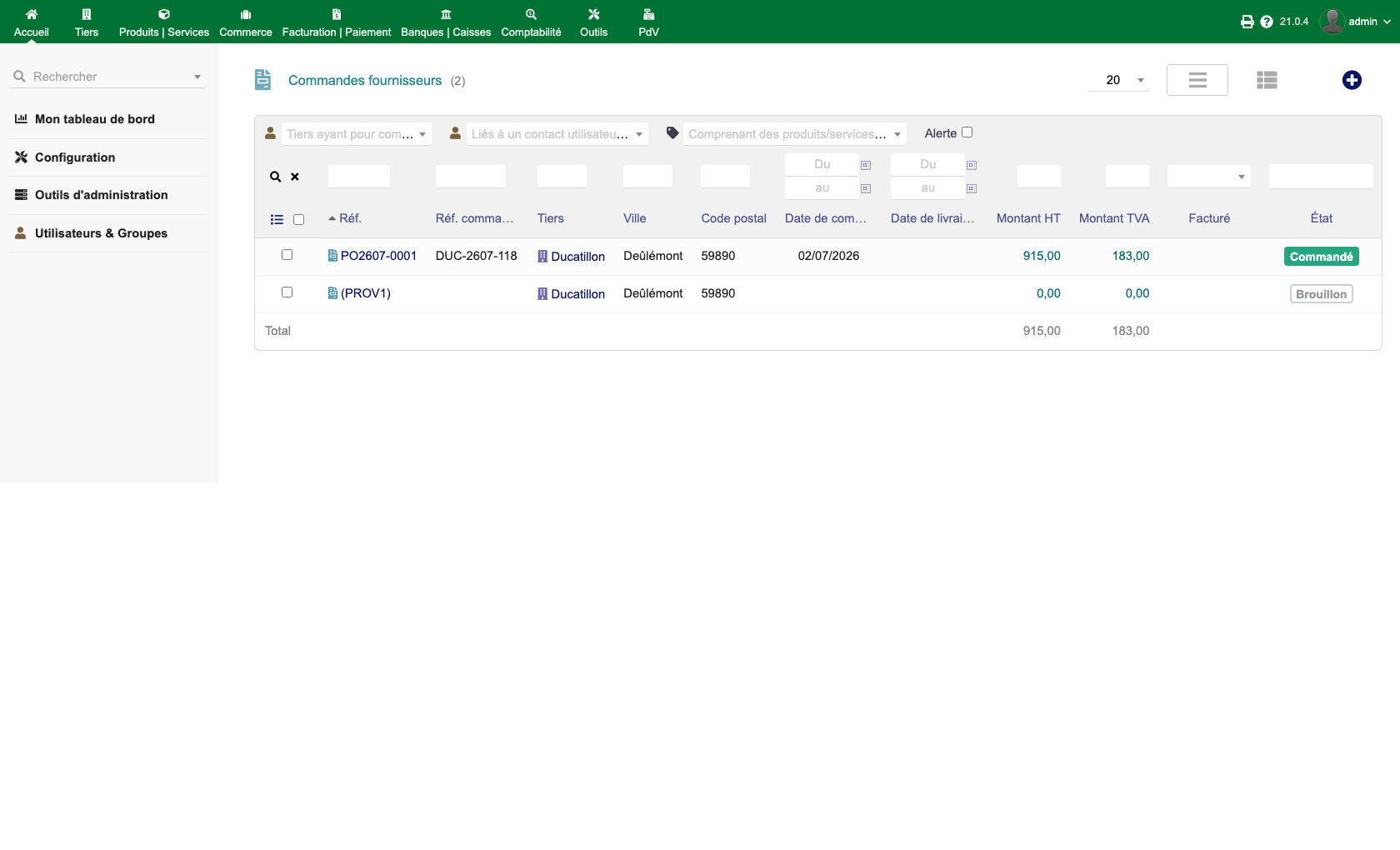The width and height of the screenshot is (1400, 850).
Task: Open the column selector list icon
Action: [277, 220]
